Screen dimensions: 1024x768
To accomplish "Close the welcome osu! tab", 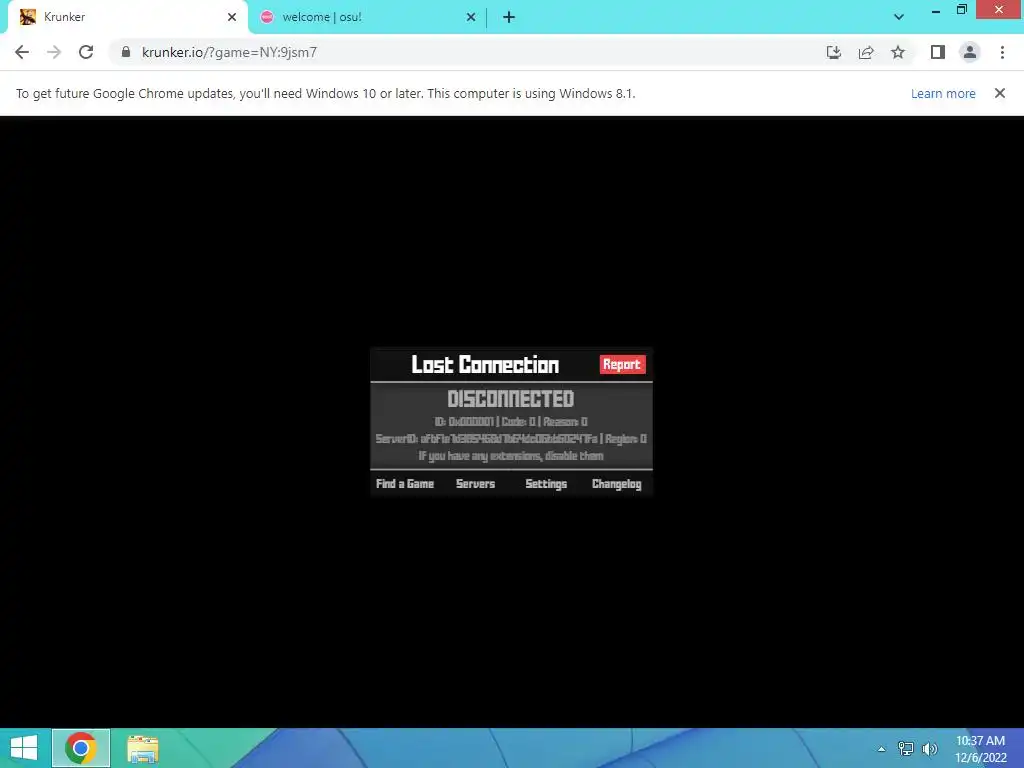I will point(471,17).
